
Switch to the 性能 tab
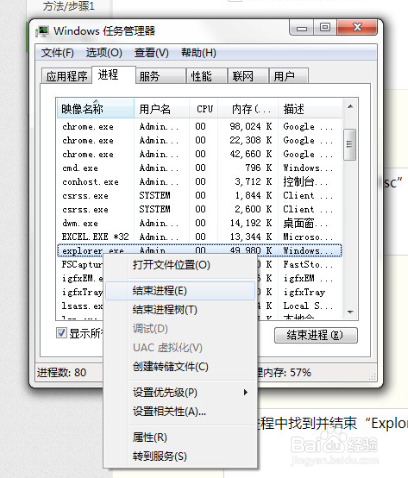coord(207,76)
